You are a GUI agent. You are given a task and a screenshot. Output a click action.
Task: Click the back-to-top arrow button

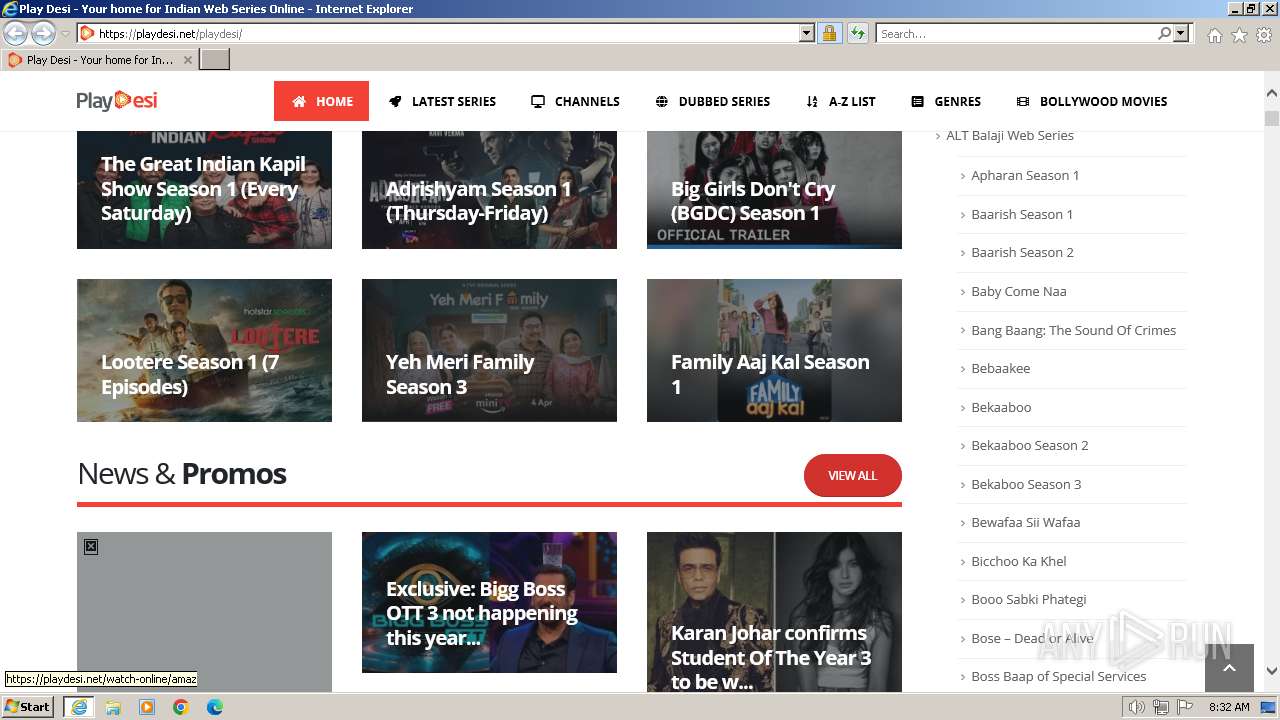pyautogui.click(x=1229, y=668)
